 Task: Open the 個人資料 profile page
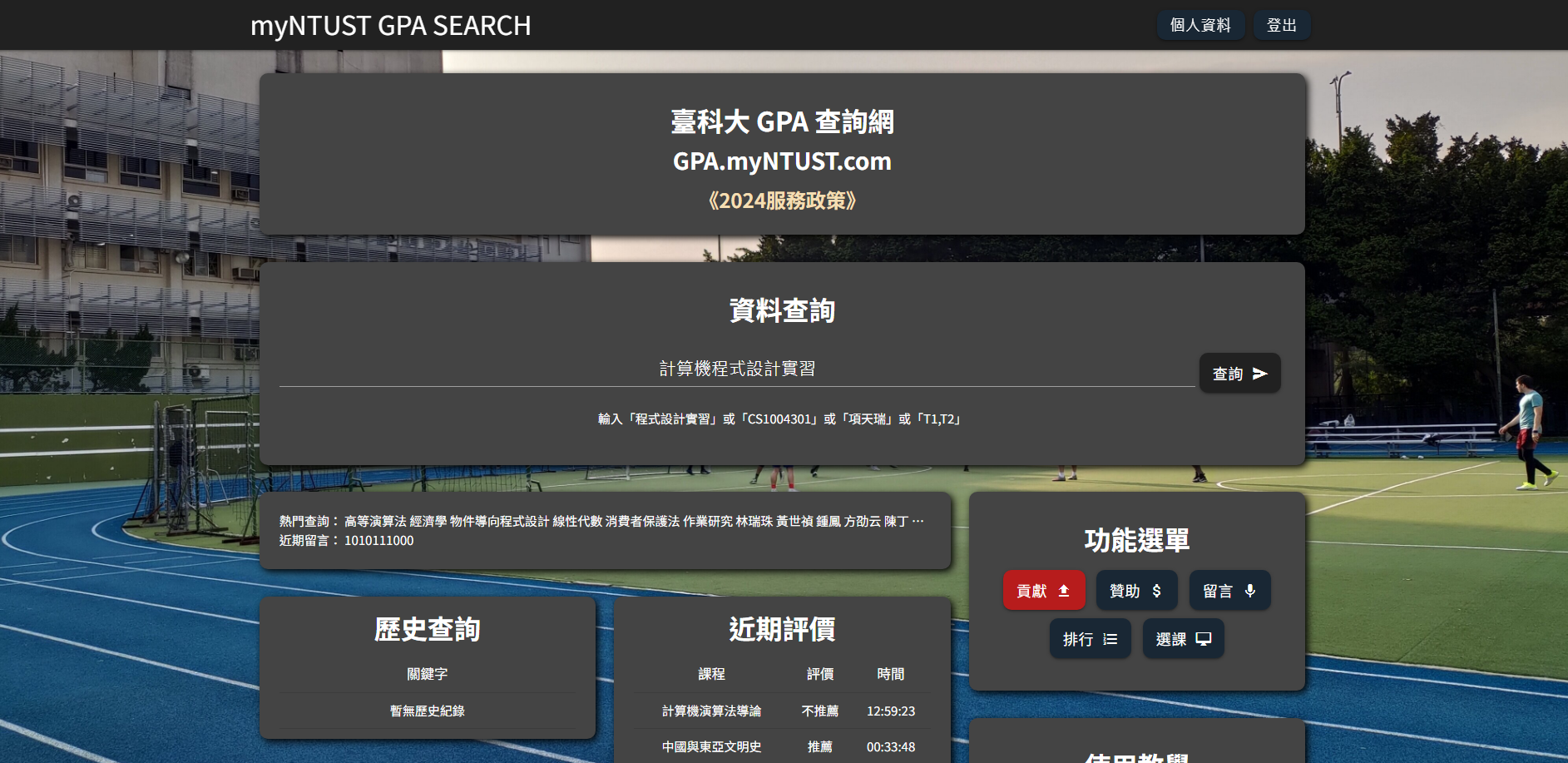(x=1200, y=25)
